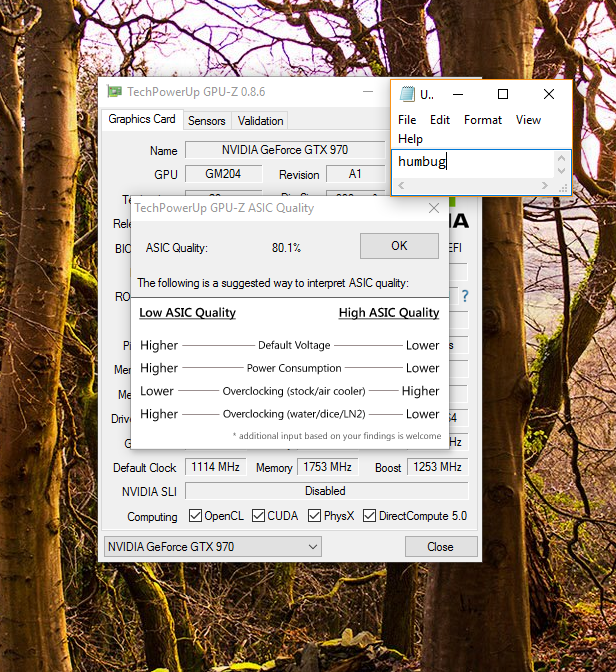Maximize the Notepad window

coord(503,94)
